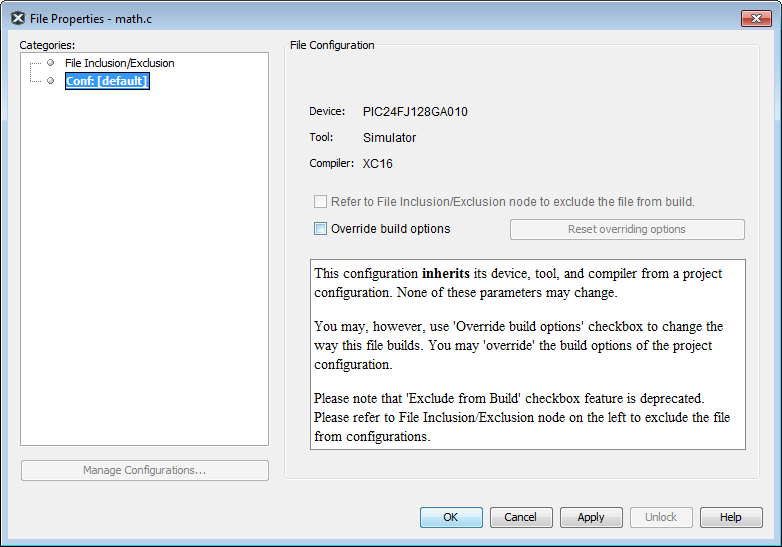Select the Conf: [default] node
The width and height of the screenshot is (782, 547).
(107, 81)
